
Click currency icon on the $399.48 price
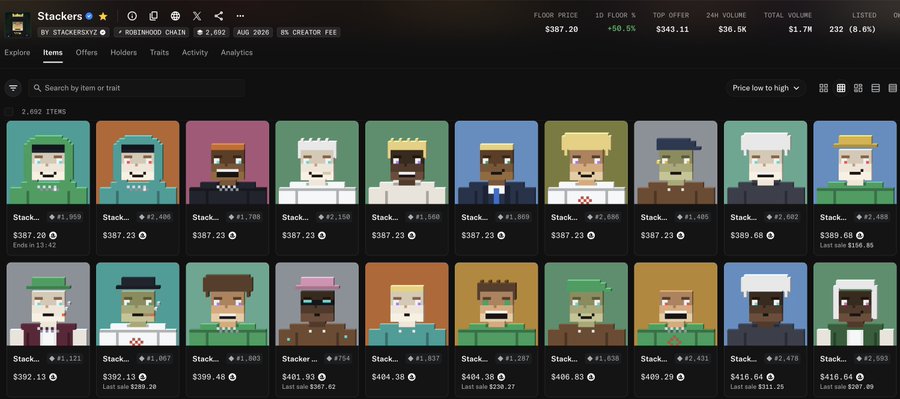[232, 377]
